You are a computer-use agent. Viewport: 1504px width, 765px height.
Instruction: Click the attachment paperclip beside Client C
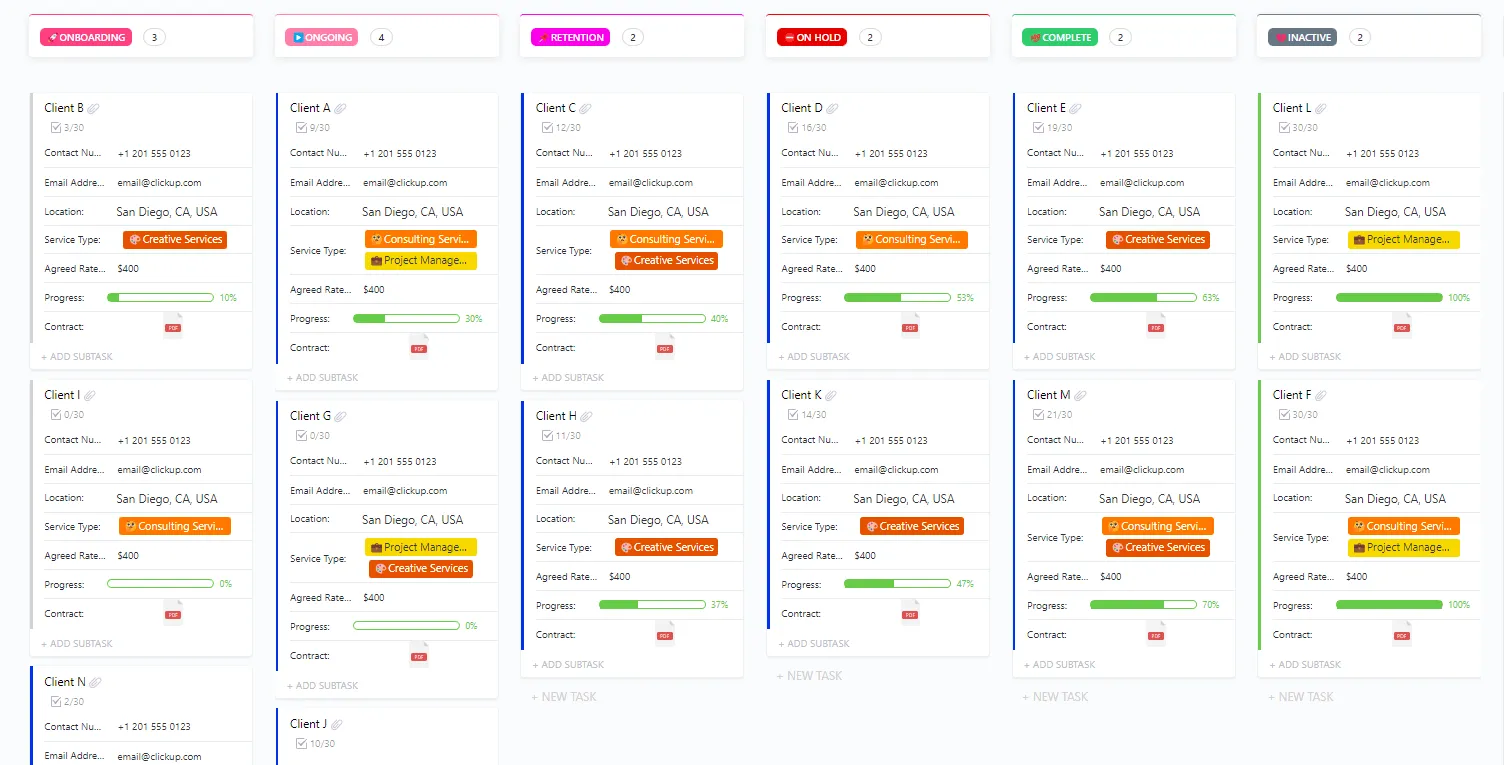tap(585, 108)
